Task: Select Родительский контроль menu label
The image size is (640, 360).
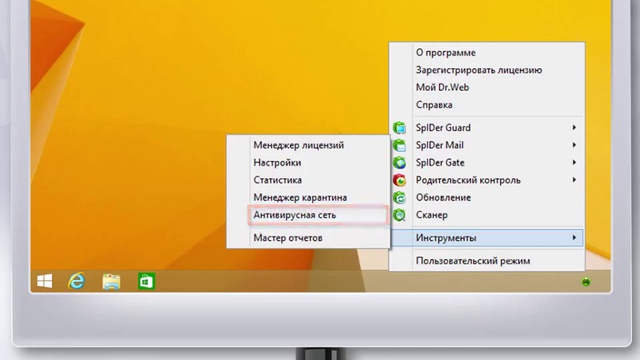Action: pyautogui.click(x=468, y=180)
